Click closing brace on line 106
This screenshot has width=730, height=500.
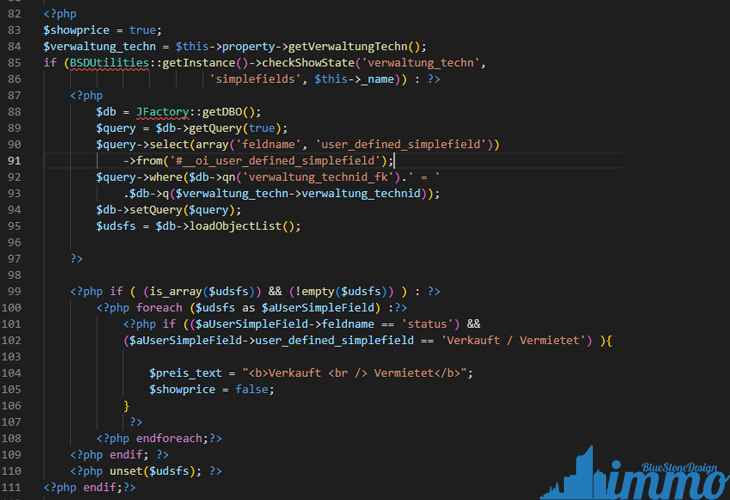[x=126, y=406]
